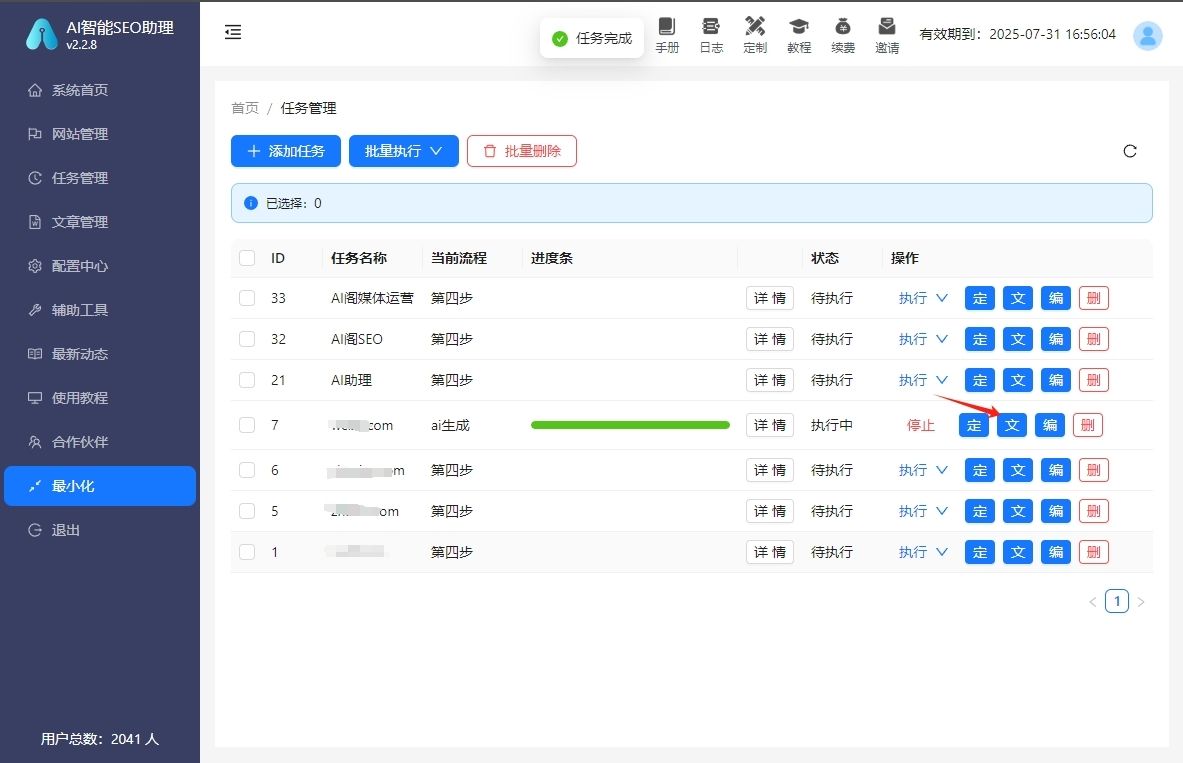
Task: Select 最小化 in sidebar
Action: (100, 486)
